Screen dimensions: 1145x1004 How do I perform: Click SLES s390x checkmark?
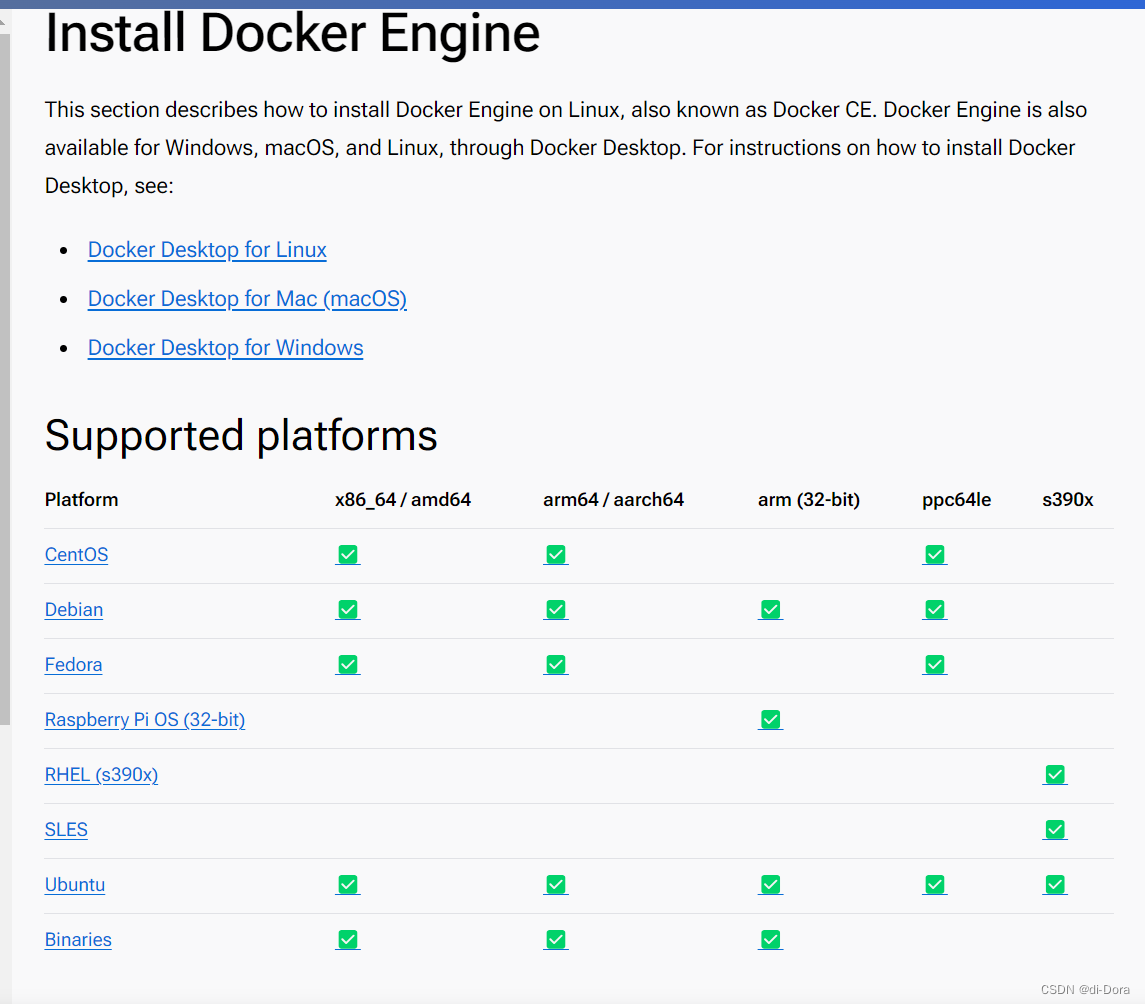pos(1055,829)
